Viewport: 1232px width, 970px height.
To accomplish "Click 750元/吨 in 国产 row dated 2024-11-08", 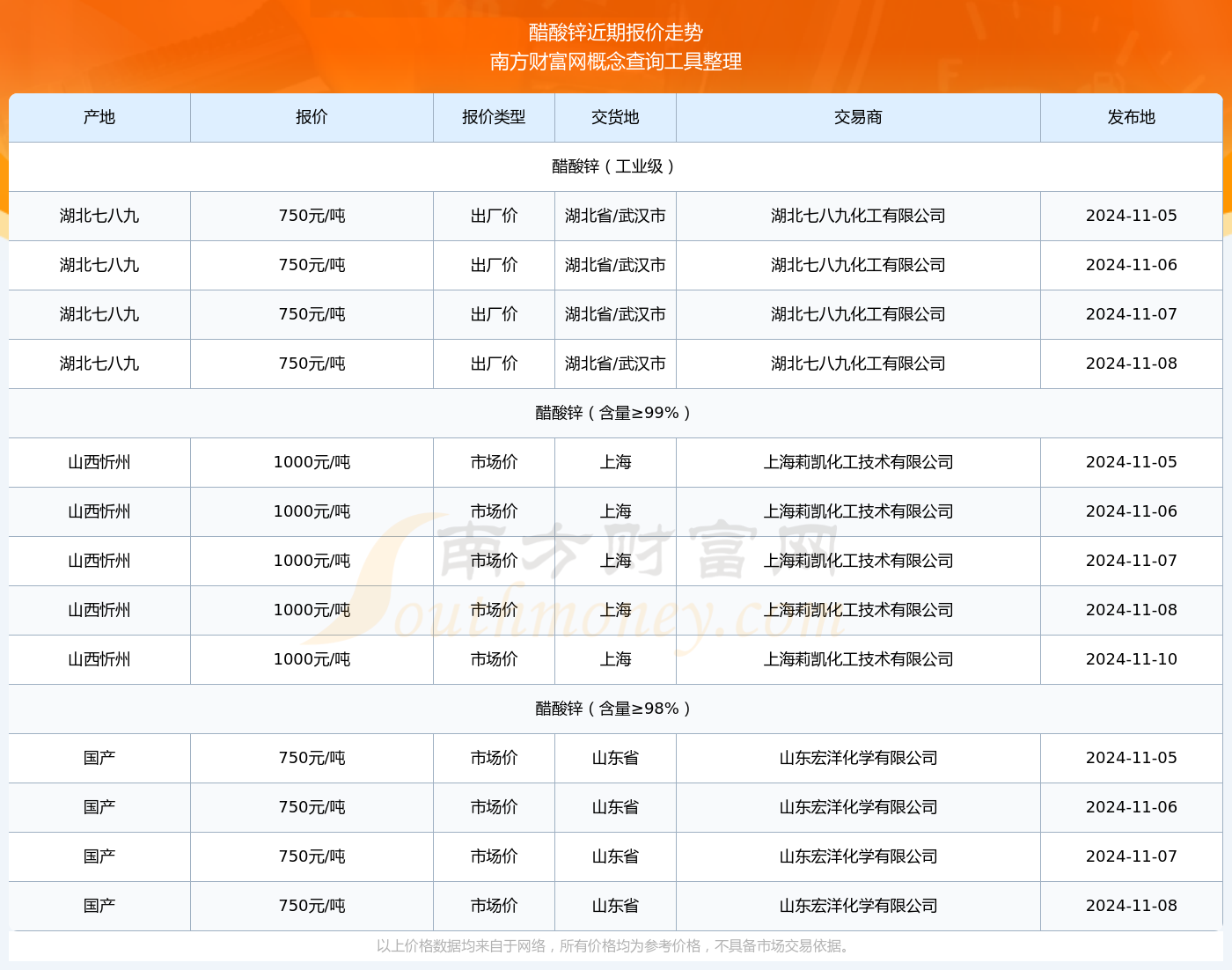I will [x=312, y=906].
